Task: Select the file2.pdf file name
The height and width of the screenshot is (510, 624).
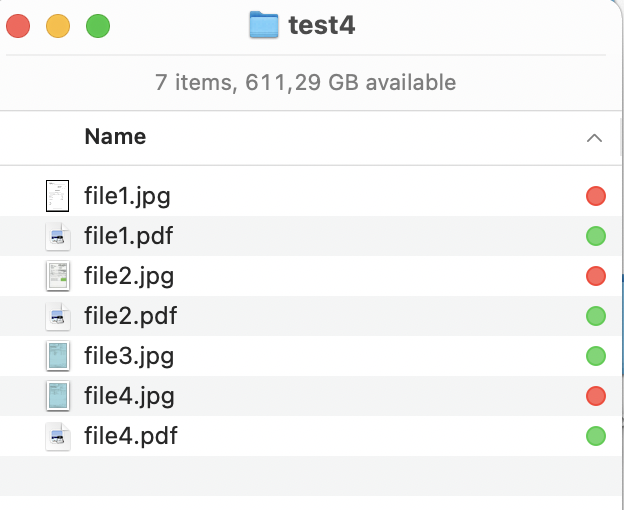Action: pyautogui.click(x=130, y=316)
